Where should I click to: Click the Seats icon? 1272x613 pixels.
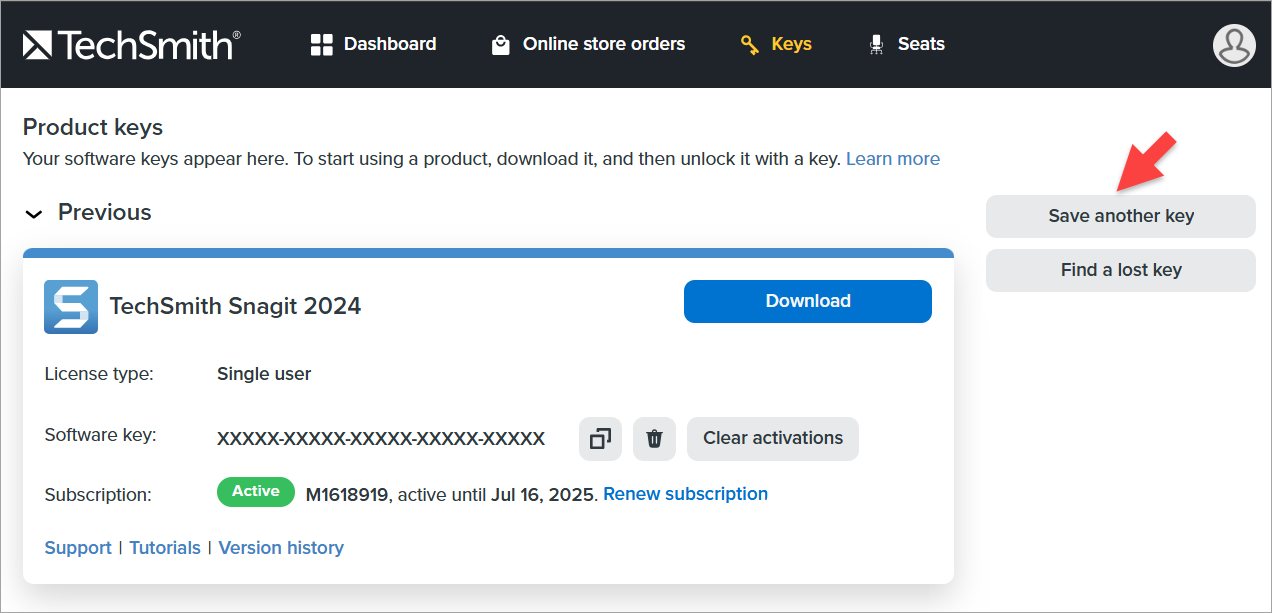point(875,44)
